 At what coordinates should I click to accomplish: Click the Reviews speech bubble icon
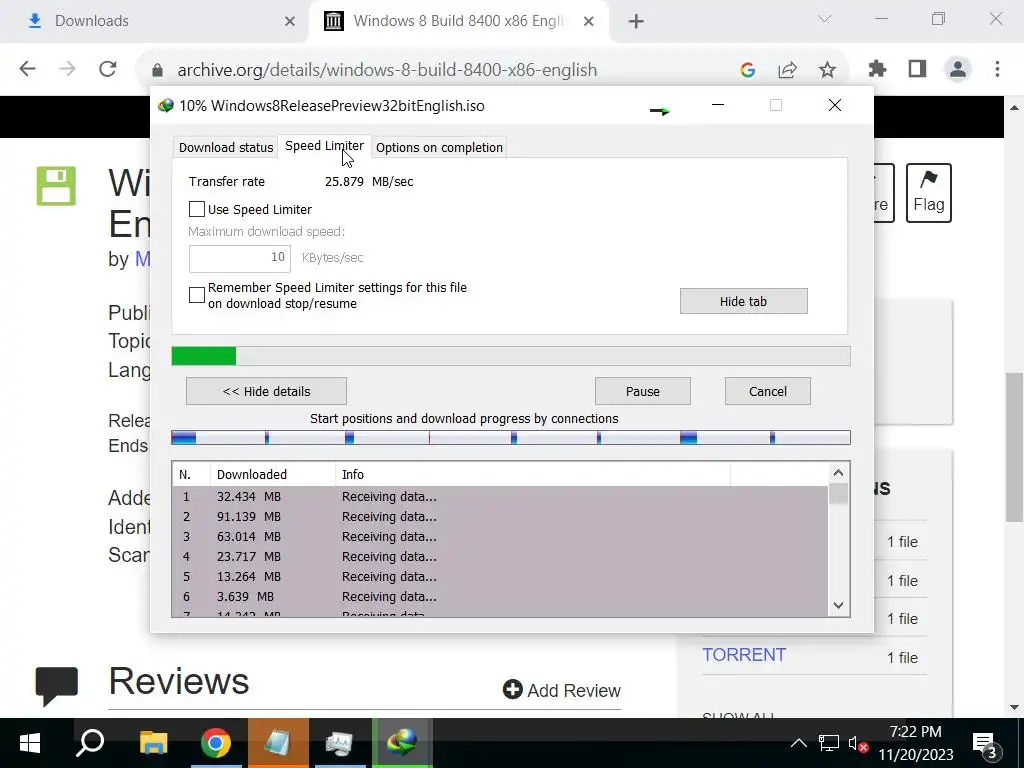coord(57,686)
